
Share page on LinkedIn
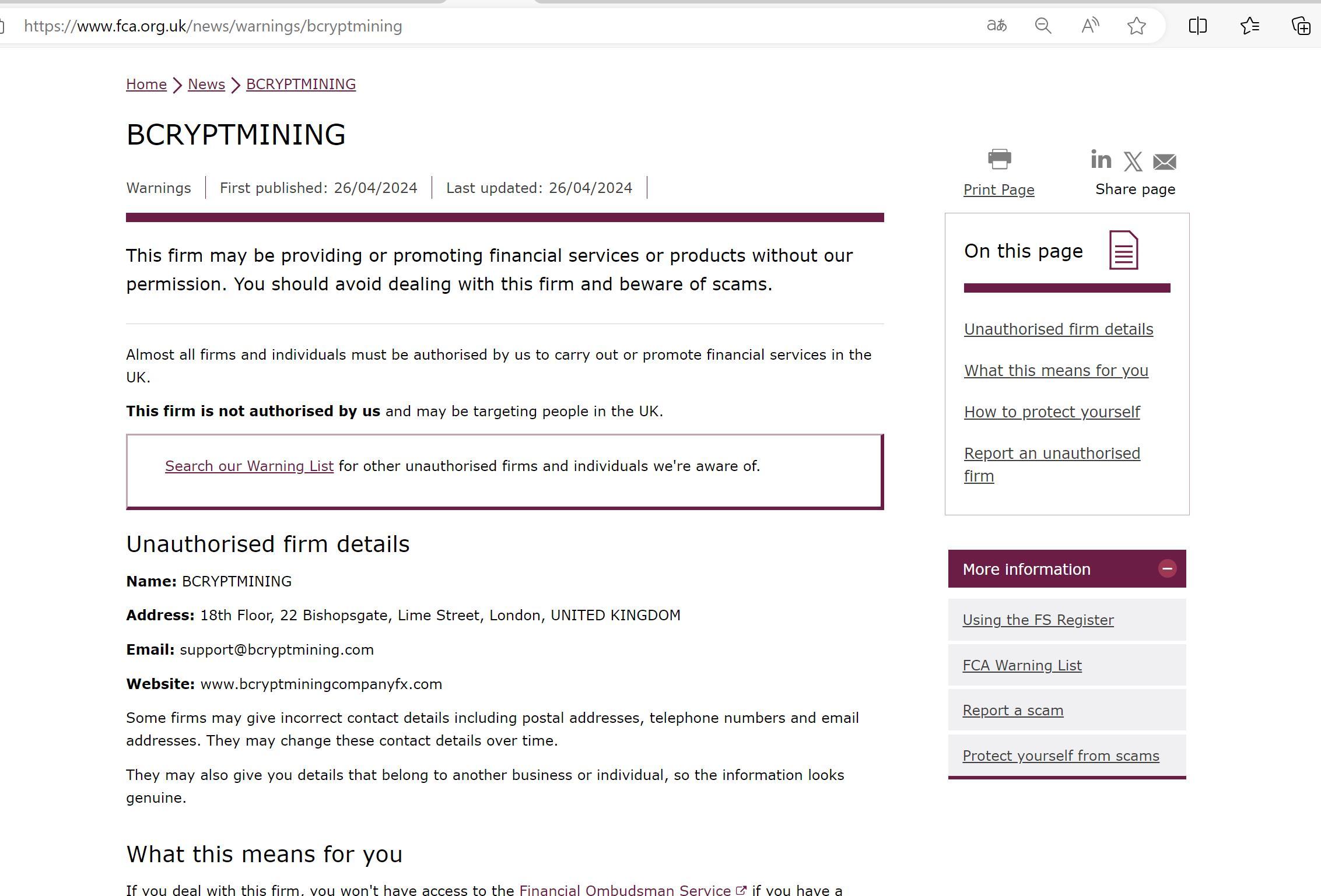(1101, 160)
